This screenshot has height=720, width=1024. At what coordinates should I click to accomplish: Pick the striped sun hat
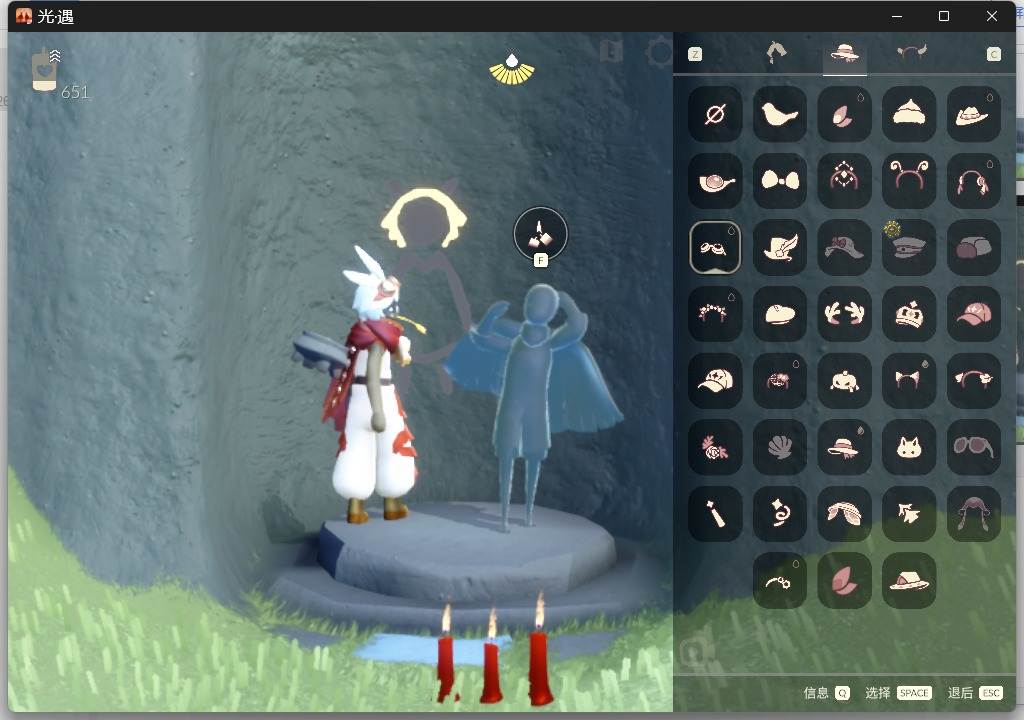pos(844,447)
